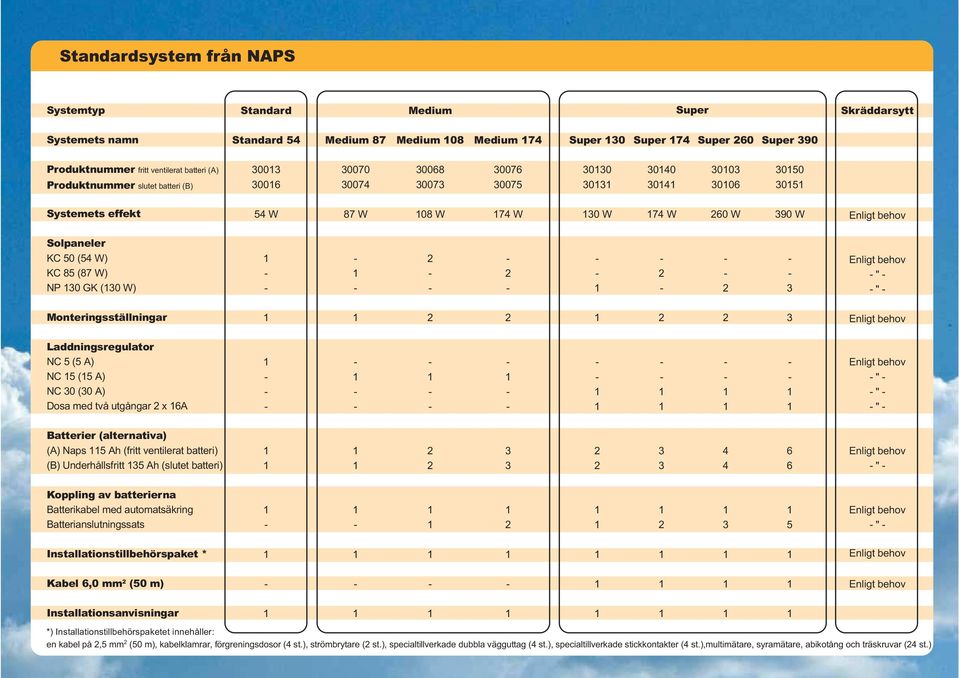Click the "Batterianslutningssats" row label
This screenshot has width=959, height=678.
pyautogui.click(x=95, y=525)
